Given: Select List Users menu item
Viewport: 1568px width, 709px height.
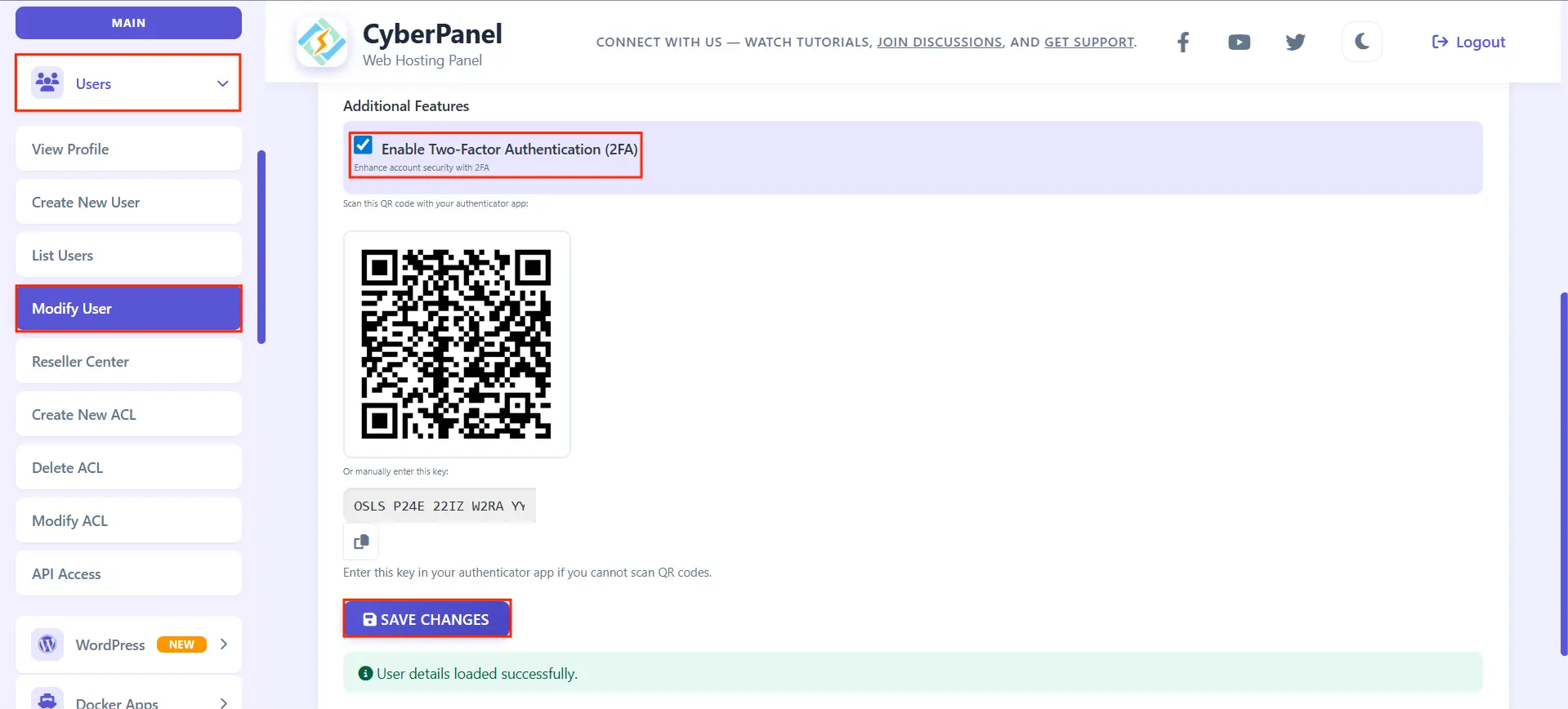Looking at the screenshot, I should tap(128, 255).
